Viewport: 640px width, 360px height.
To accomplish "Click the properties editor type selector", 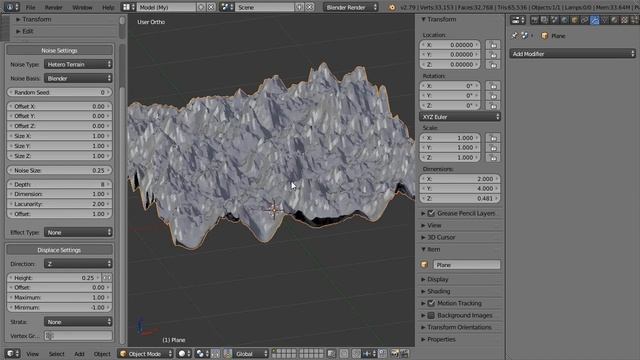I will coord(518,20).
